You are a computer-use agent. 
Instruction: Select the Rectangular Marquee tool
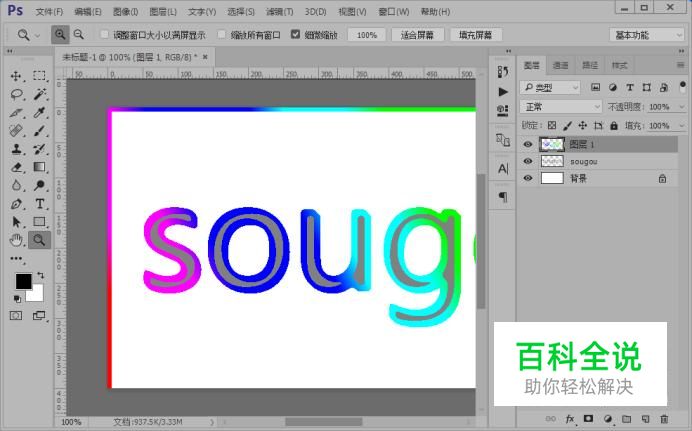(x=39, y=76)
